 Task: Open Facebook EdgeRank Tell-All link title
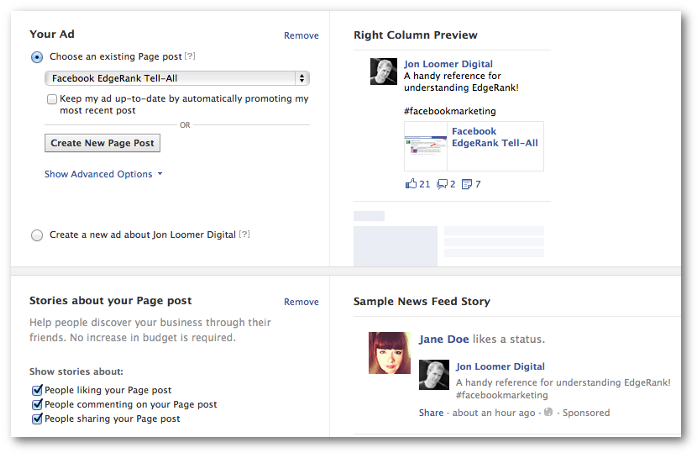tap(495, 137)
